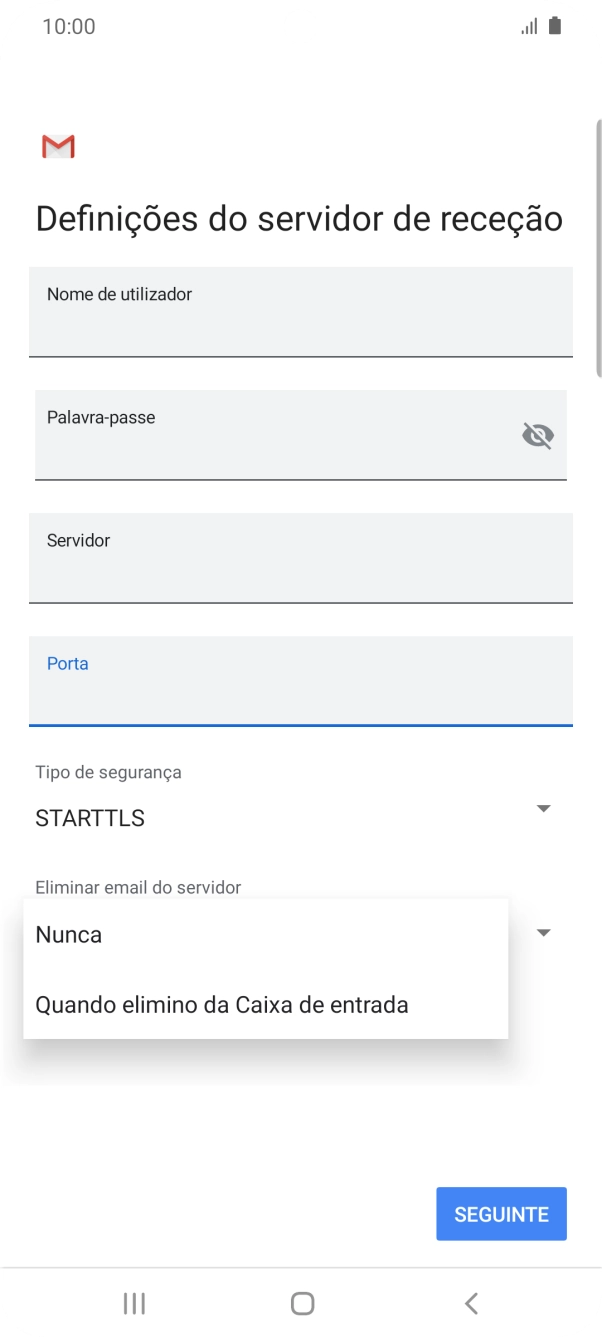Tap the Home button in navigation bar

click(x=301, y=1302)
